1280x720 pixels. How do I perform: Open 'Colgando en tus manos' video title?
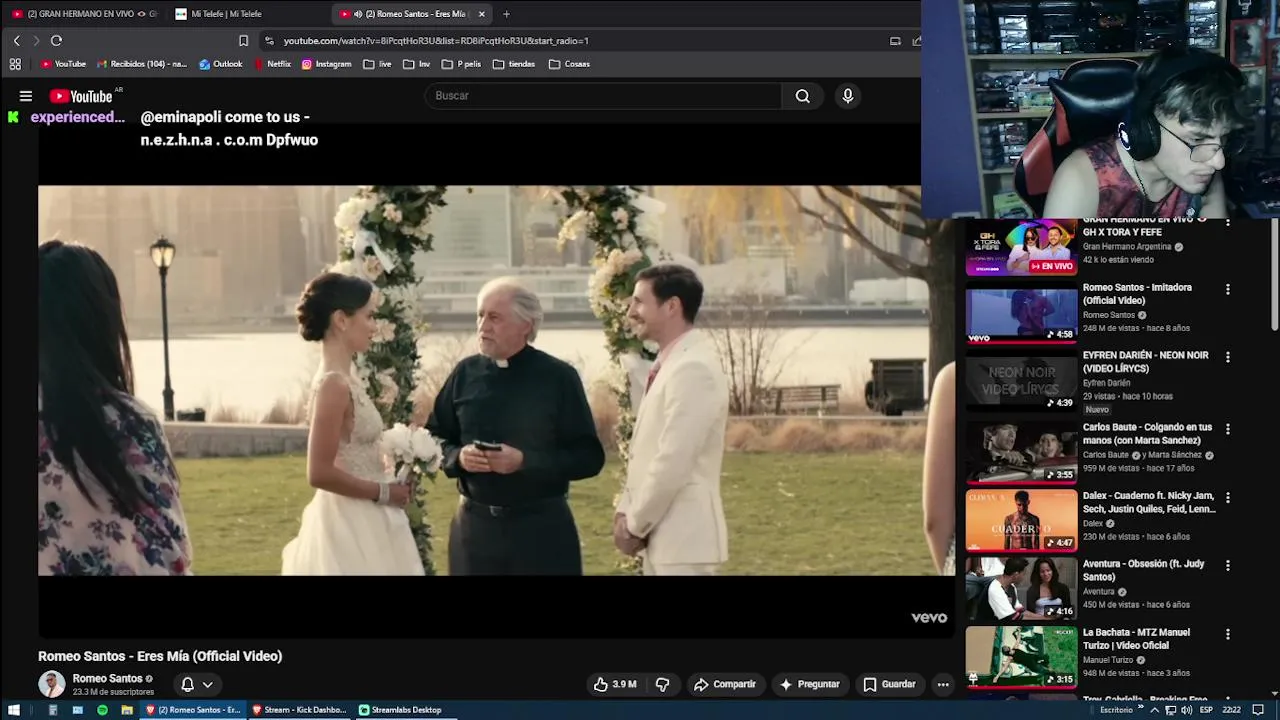1147,434
